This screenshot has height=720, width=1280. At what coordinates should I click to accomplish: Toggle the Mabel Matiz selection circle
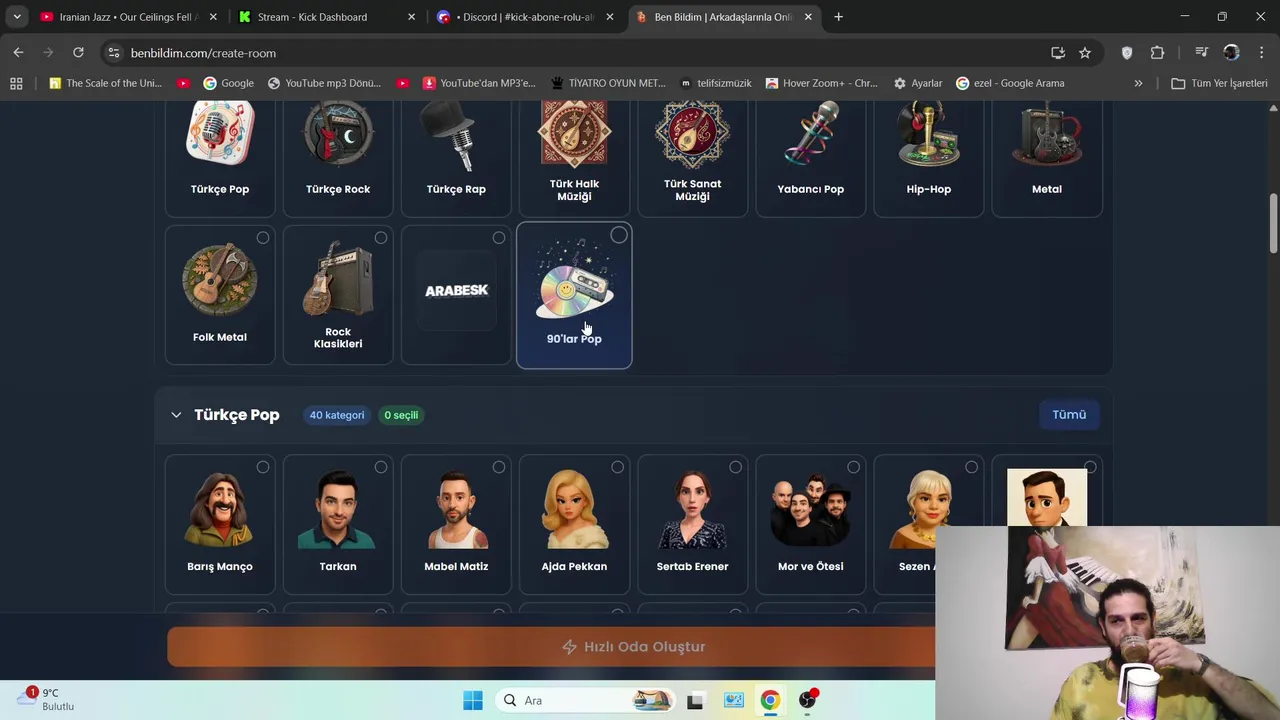tap(499, 467)
